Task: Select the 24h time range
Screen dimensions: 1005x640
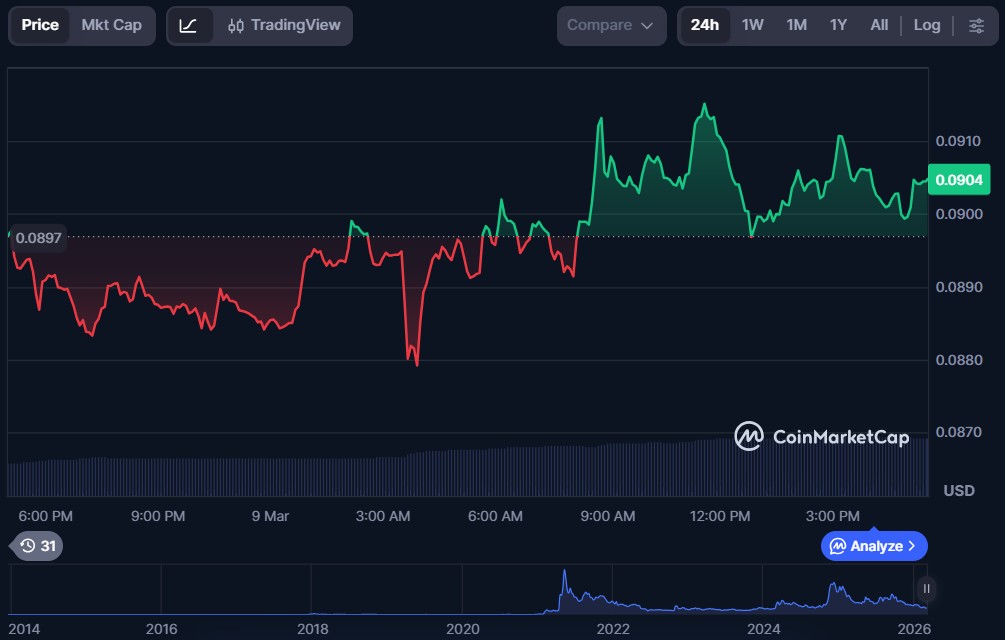Action: pyautogui.click(x=704, y=25)
